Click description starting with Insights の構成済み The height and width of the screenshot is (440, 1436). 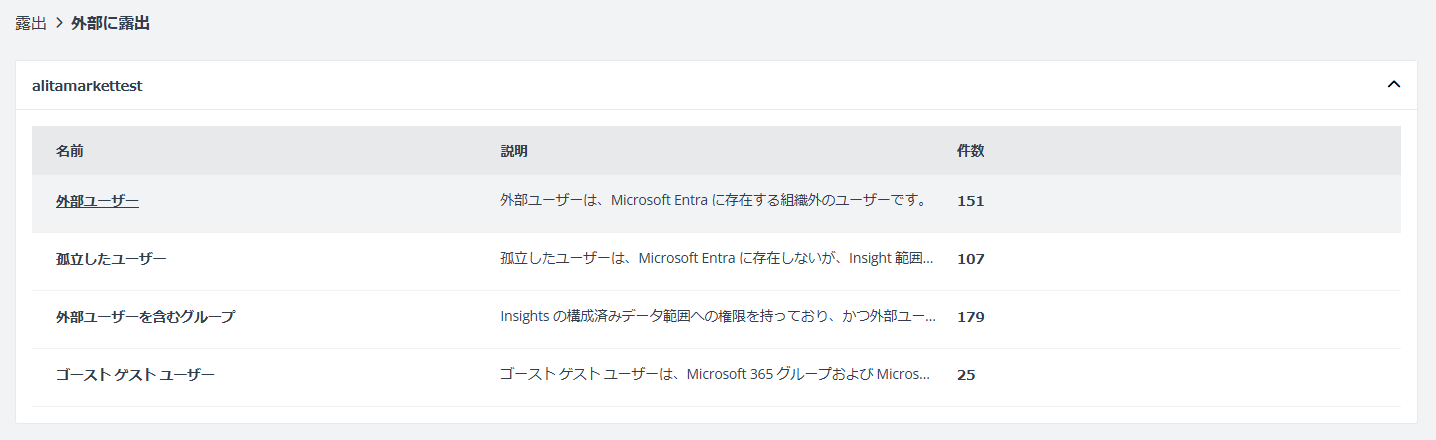tap(718, 316)
